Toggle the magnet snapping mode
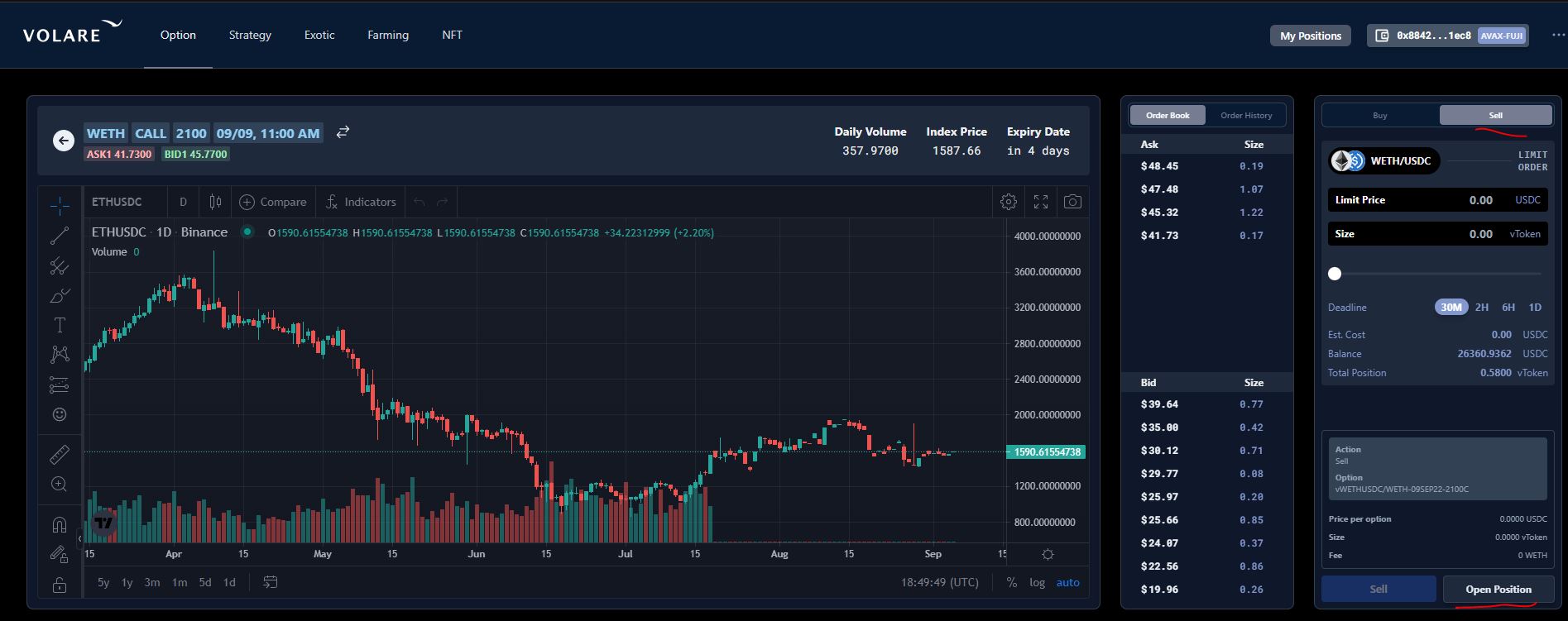This screenshot has height=621, width=1568. tap(60, 524)
